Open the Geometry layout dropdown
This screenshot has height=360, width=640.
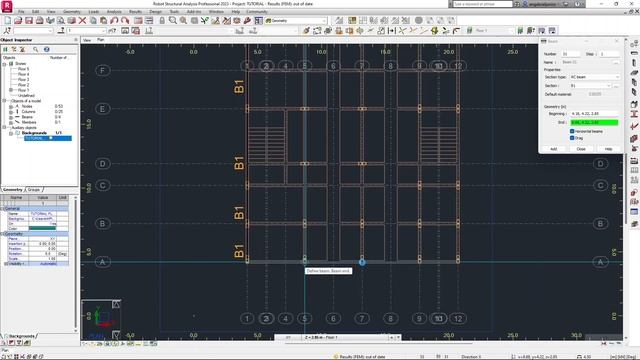324,20
